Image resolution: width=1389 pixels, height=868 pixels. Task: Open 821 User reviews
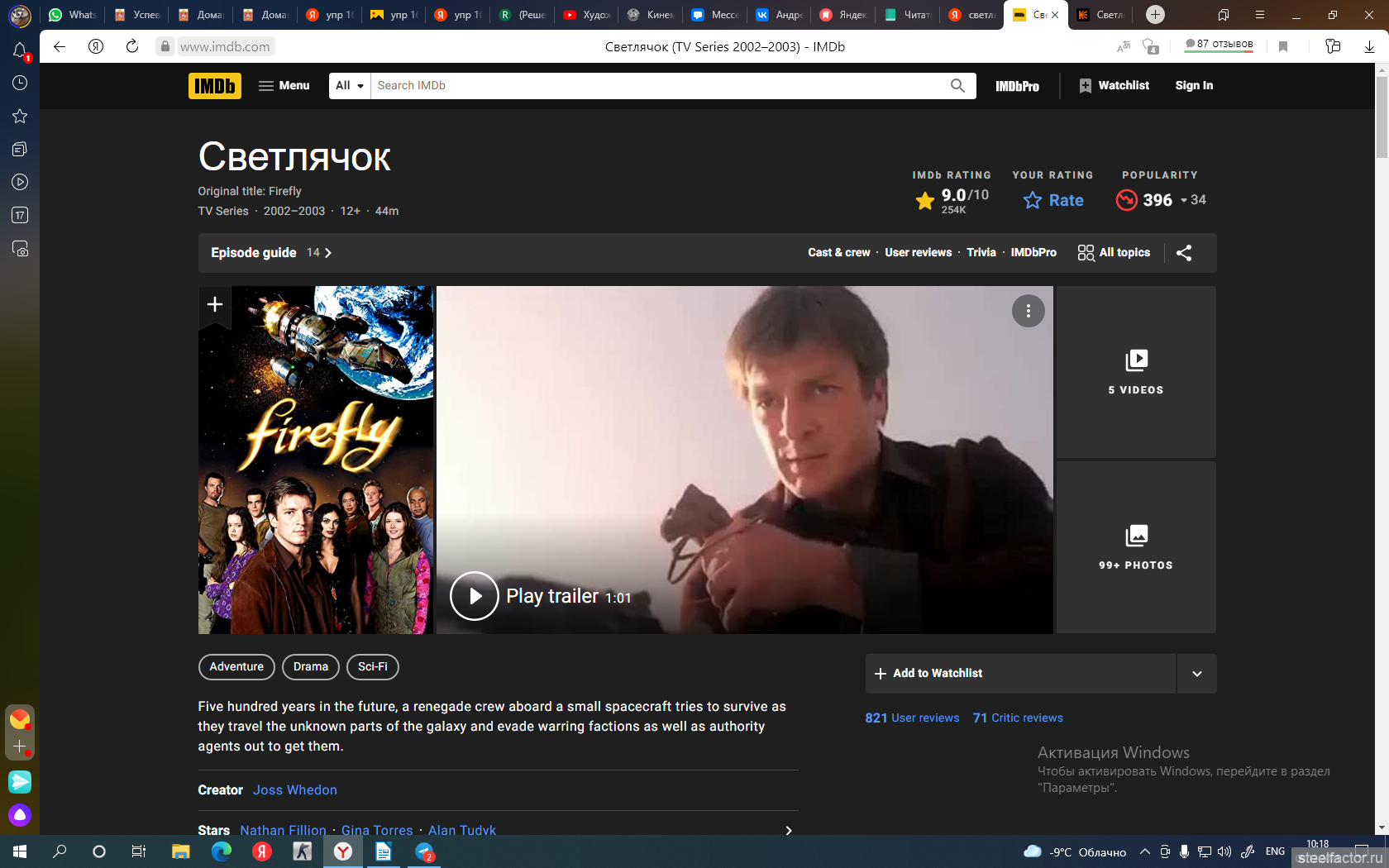coord(912,718)
